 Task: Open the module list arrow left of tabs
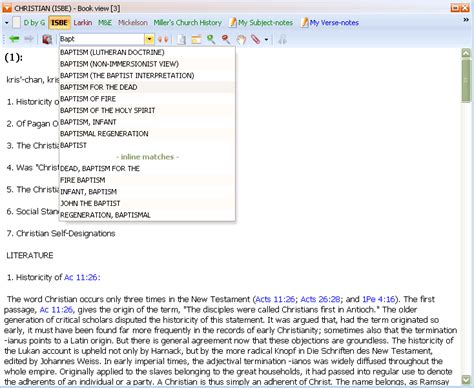click(7, 23)
